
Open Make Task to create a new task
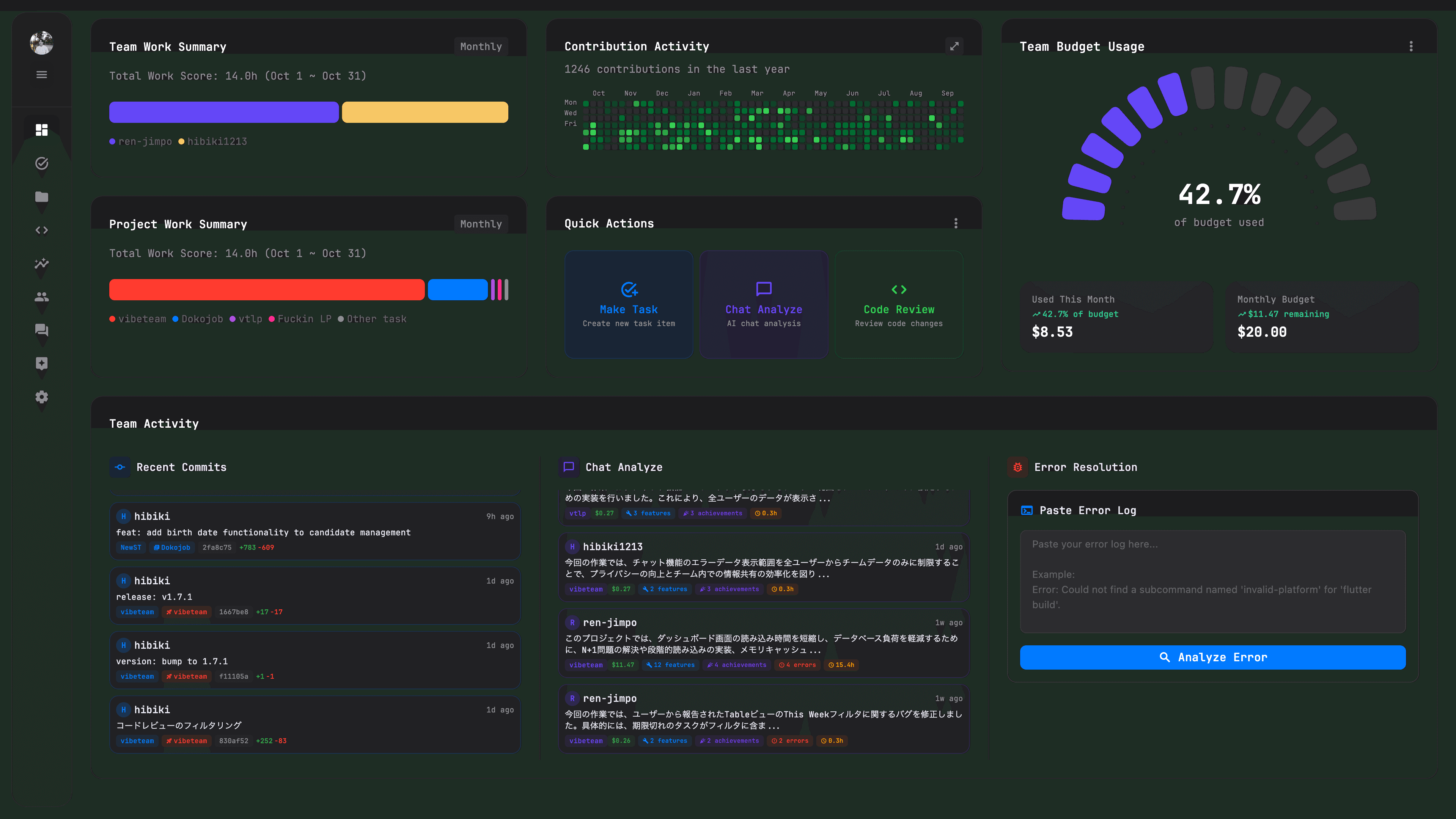point(629,304)
